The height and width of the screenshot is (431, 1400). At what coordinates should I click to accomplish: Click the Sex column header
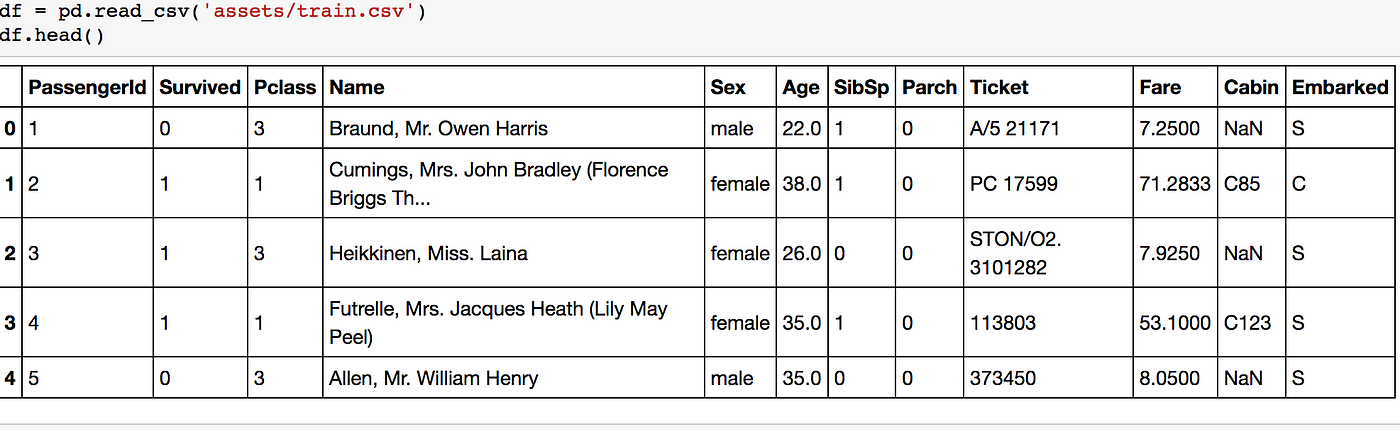(728, 87)
